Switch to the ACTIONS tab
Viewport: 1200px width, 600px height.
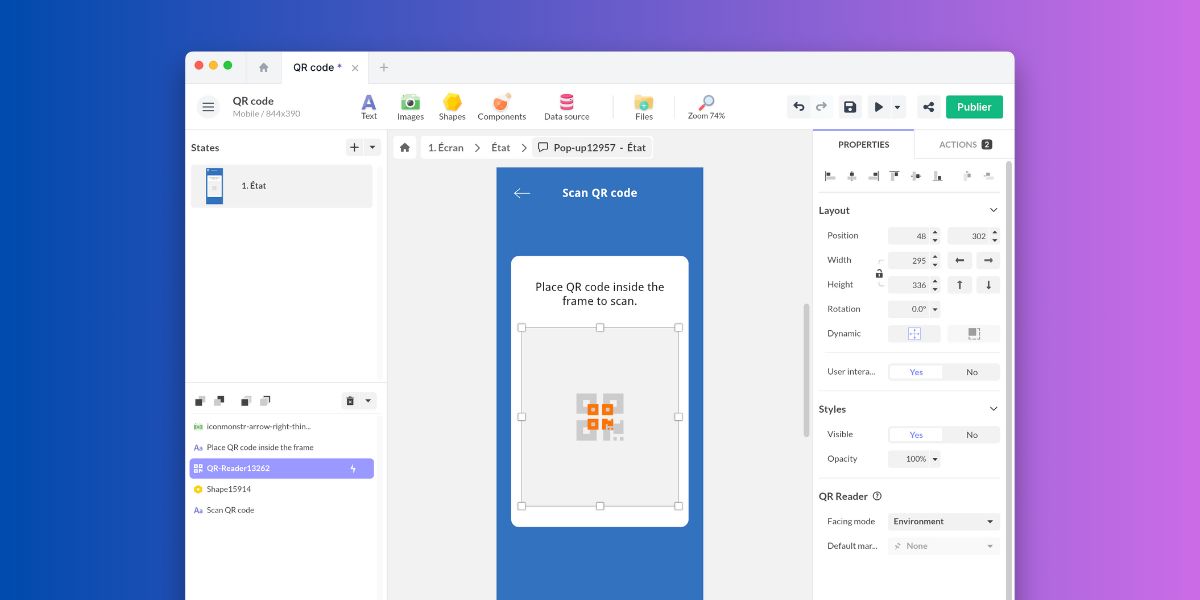pyautogui.click(x=964, y=145)
